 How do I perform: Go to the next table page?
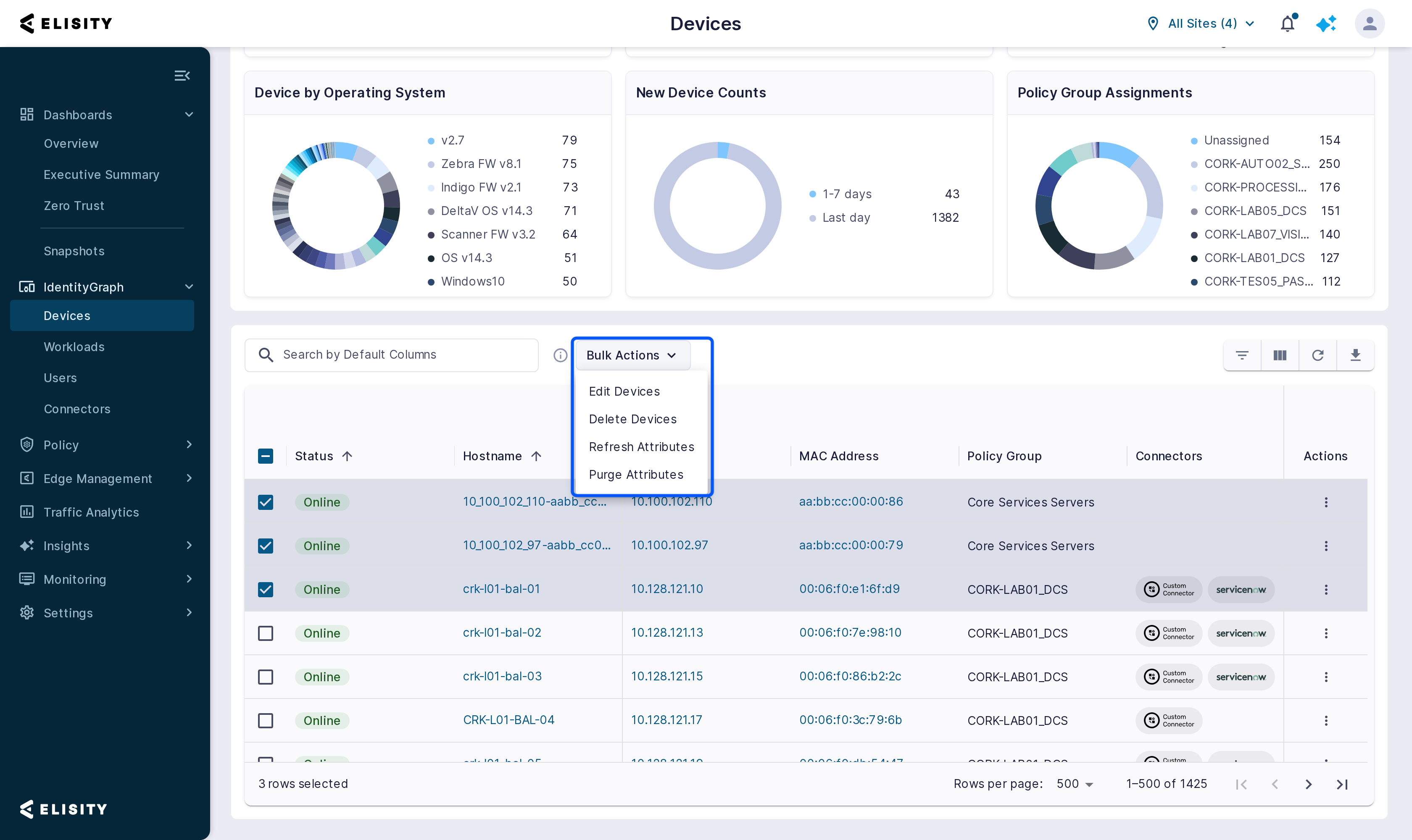pos(1308,784)
